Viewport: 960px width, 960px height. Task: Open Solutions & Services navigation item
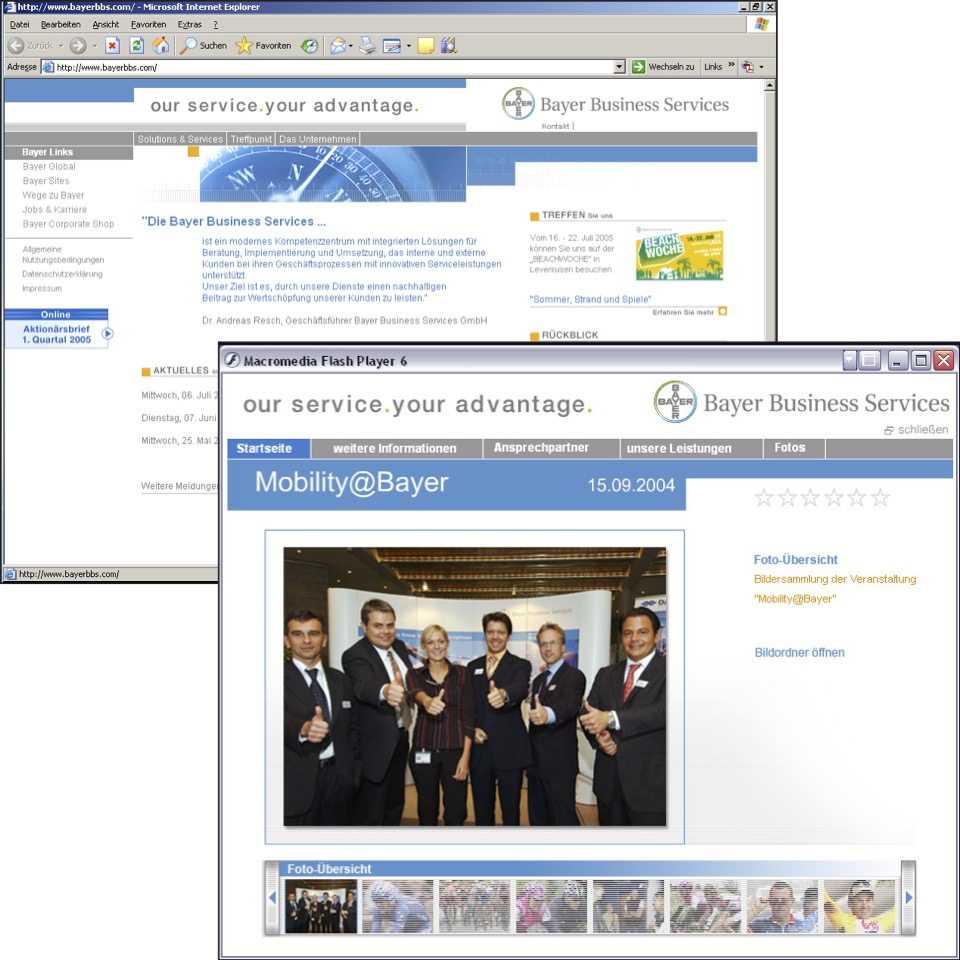(180, 139)
